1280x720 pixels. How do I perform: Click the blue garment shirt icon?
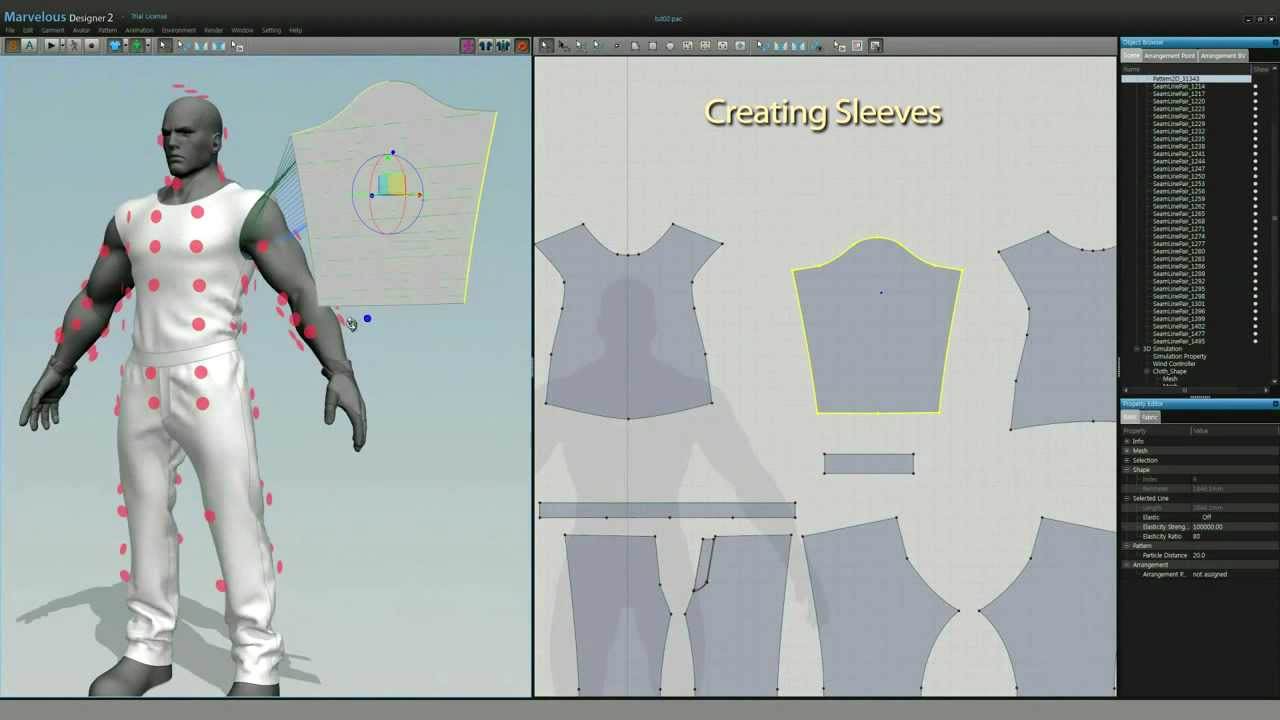click(x=115, y=45)
